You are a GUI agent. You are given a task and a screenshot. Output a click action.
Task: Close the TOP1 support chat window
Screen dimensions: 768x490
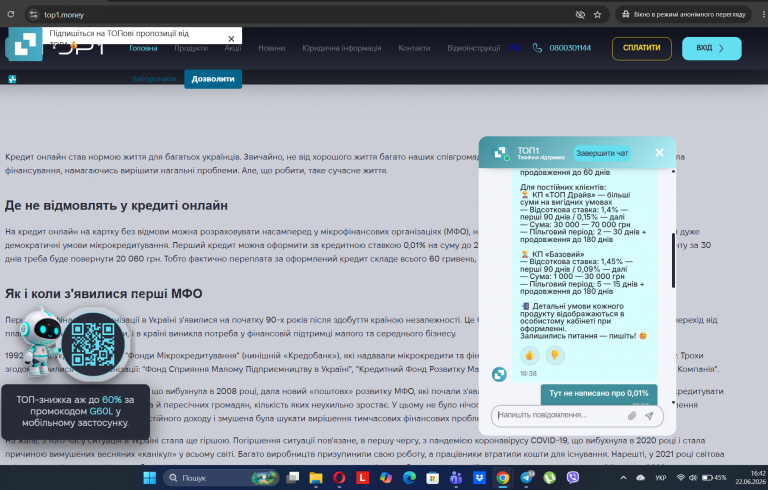click(659, 153)
